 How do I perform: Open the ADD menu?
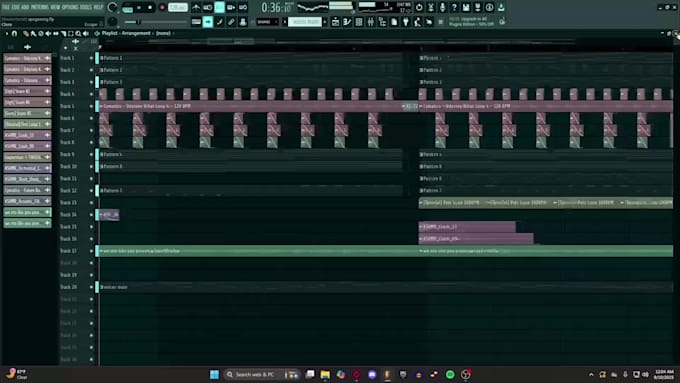pos(25,7)
